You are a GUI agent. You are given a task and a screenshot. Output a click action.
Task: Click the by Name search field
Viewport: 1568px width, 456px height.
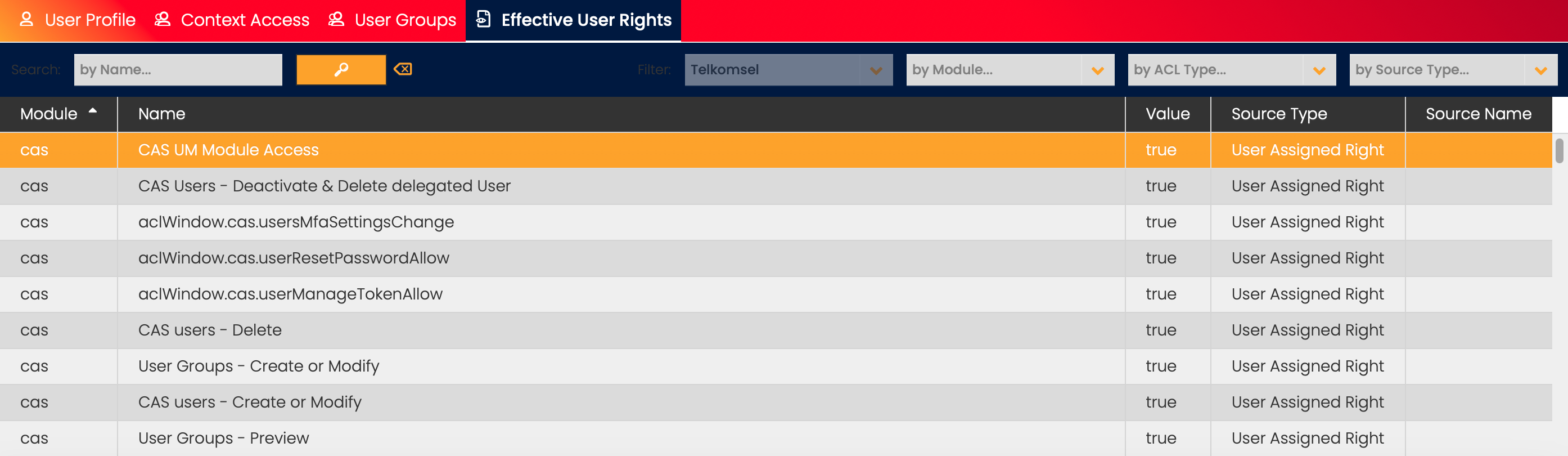178,70
